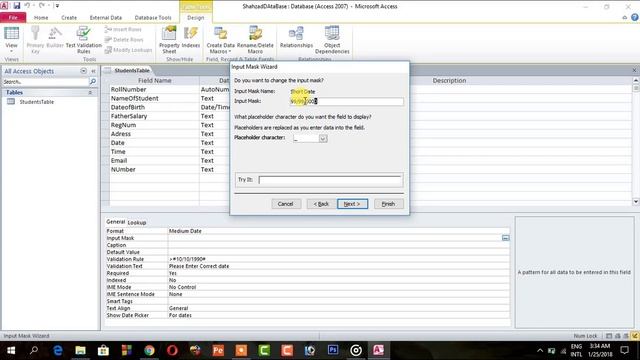The width and height of the screenshot is (640, 360).
Task: Click Test Validation Rules icon
Action: coord(84,40)
